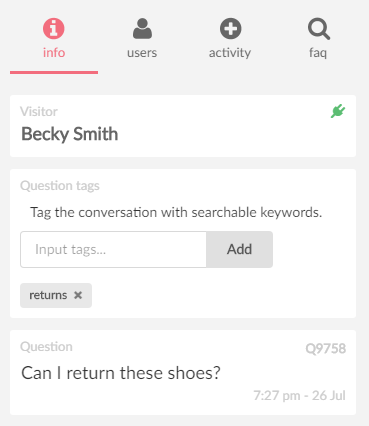This screenshot has height=426, width=369.
Task: Open the faq magnifier icon
Action: (319, 29)
